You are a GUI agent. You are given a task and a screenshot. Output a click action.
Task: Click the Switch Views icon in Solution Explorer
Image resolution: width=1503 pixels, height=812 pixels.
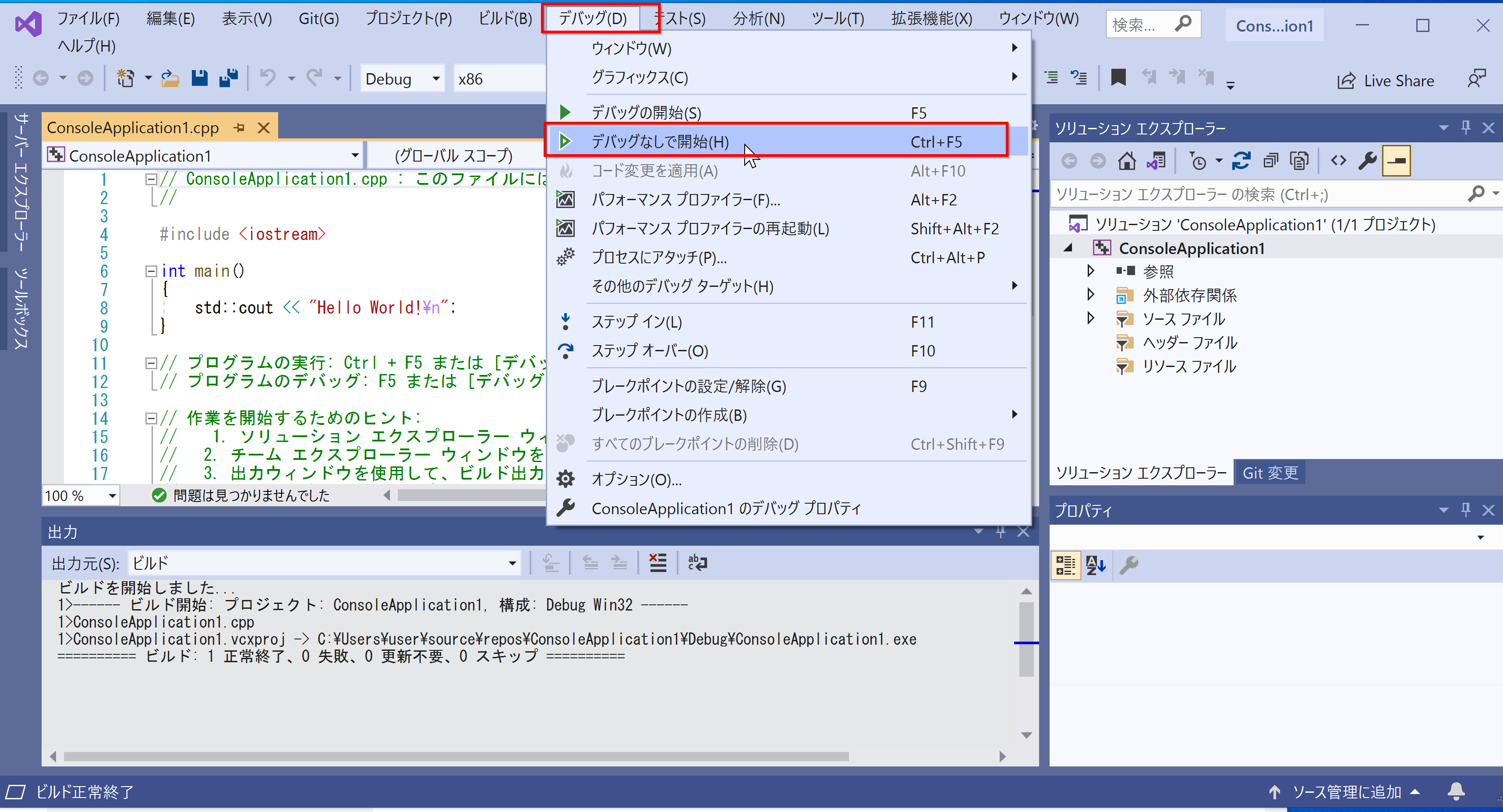click(1156, 160)
